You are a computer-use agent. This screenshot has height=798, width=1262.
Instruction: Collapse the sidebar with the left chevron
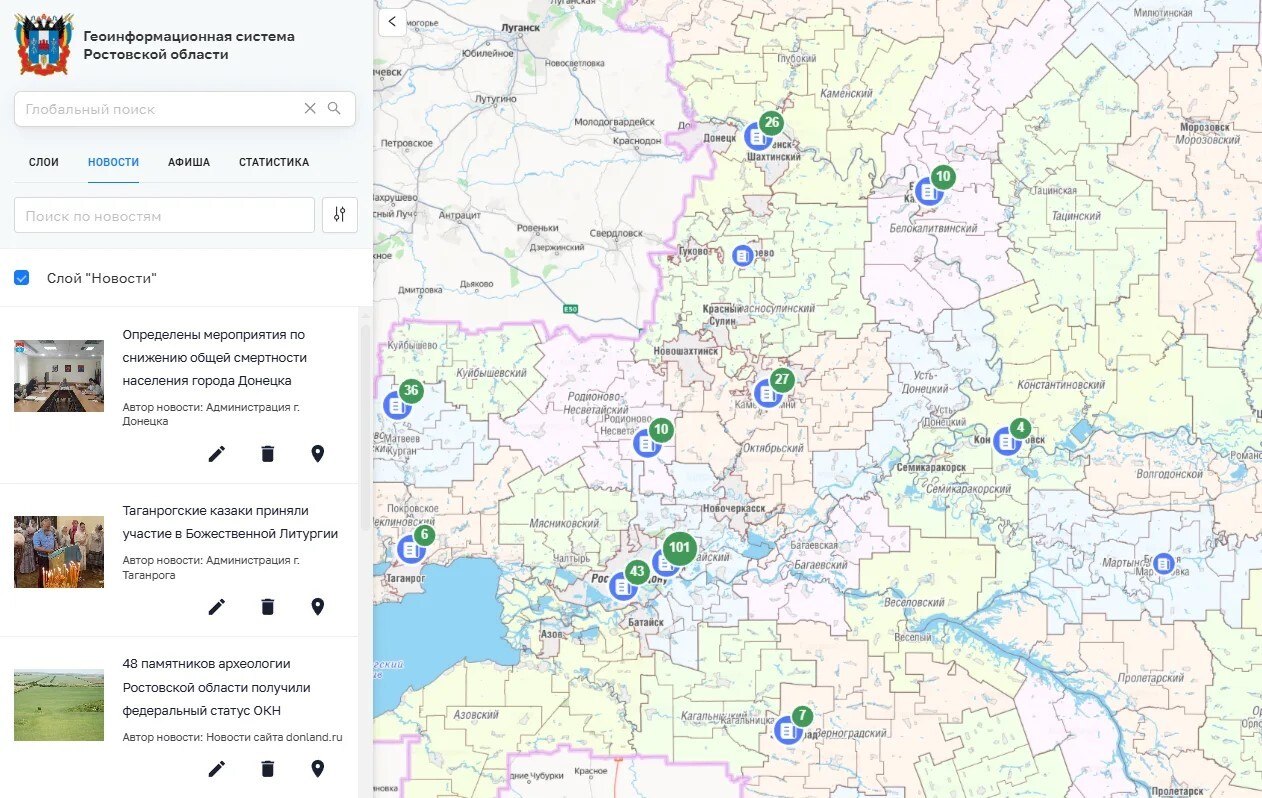[392, 21]
